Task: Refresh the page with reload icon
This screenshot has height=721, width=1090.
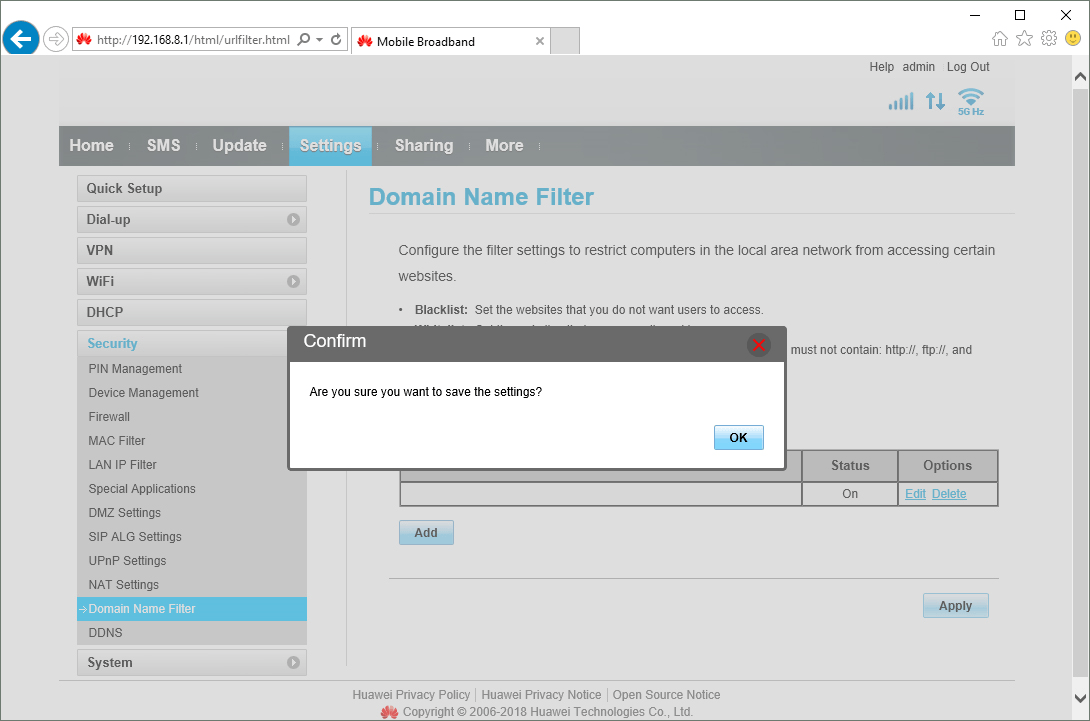Action: (337, 40)
